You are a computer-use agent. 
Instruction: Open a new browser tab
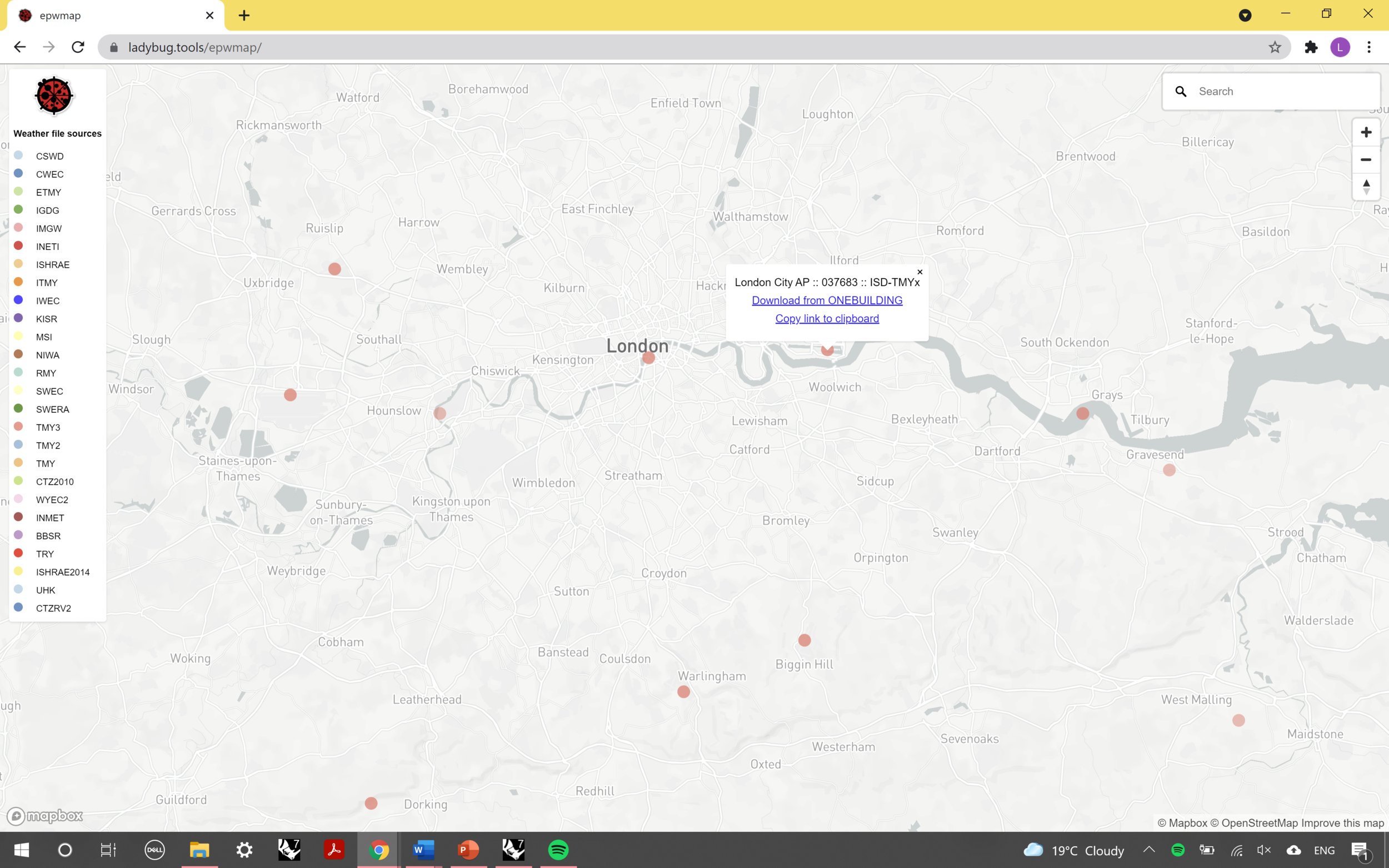[x=243, y=16]
